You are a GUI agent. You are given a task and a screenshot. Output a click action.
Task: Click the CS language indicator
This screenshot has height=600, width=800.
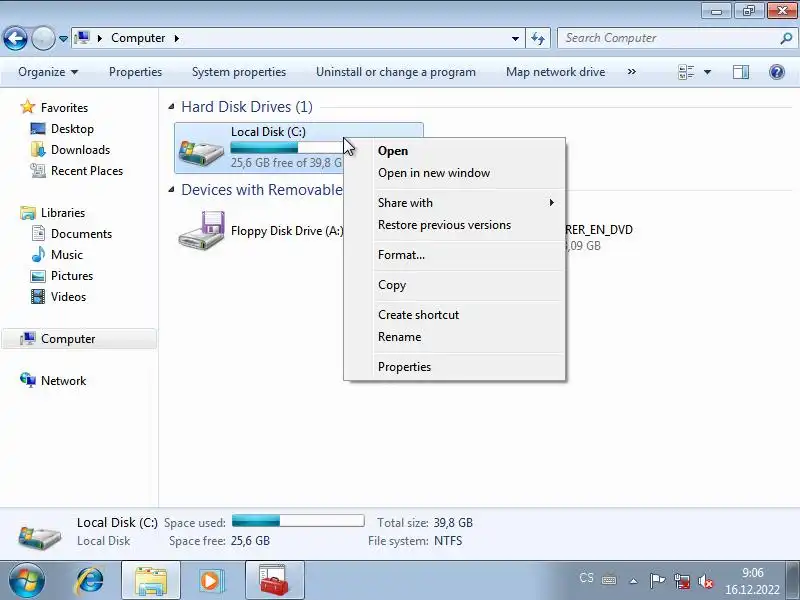pyautogui.click(x=586, y=578)
